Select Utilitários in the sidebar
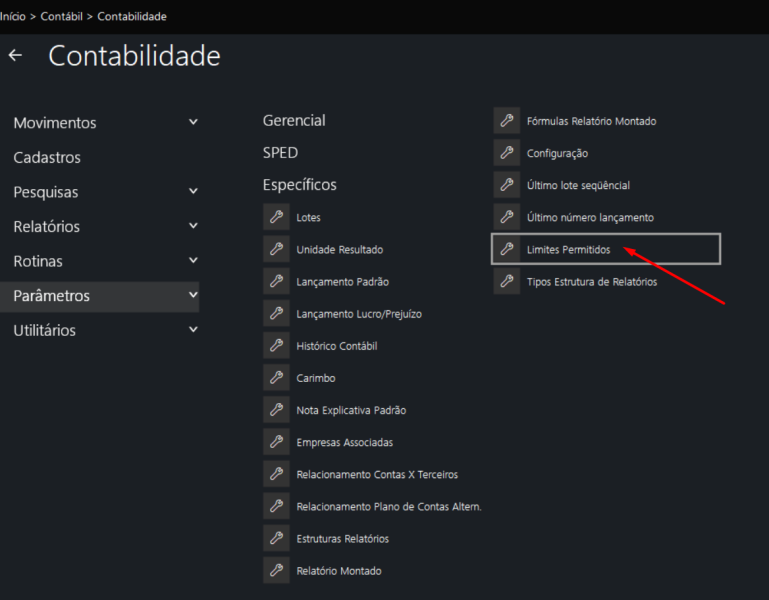The height and width of the screenshot is (600, 769). (x=44, y=331)
